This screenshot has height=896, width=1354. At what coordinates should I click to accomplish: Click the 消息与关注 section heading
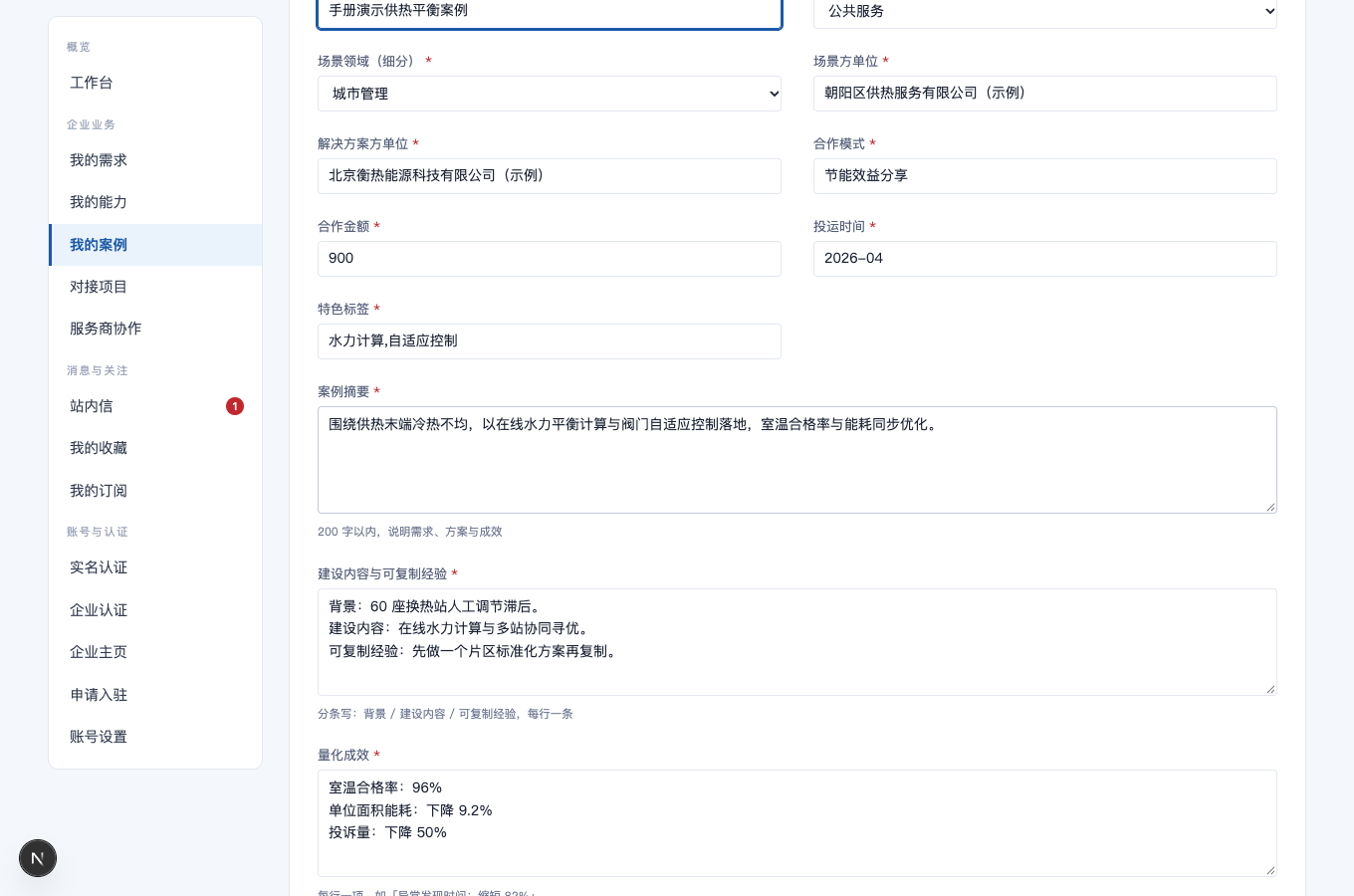coord(97,370)
